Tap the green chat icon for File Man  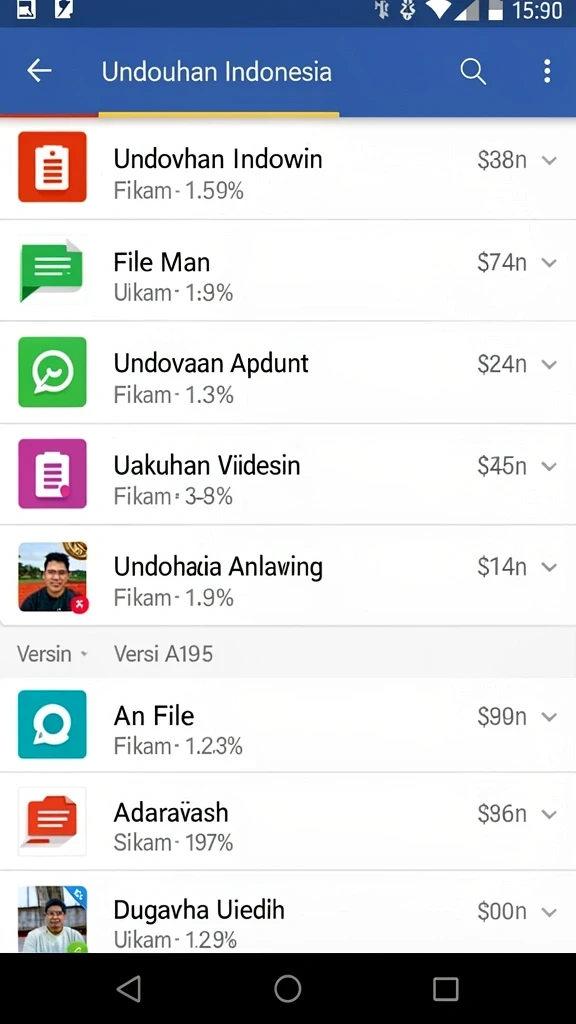coord(52,269)
